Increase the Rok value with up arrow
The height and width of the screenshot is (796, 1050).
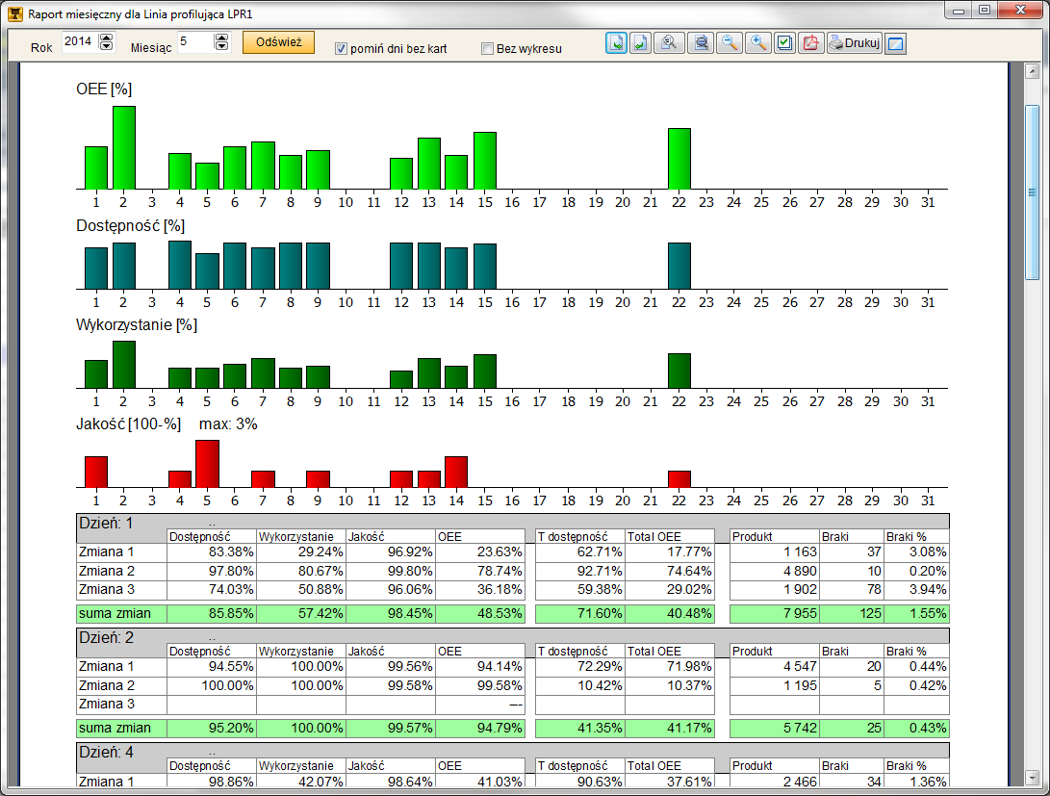tap(106, 37)
